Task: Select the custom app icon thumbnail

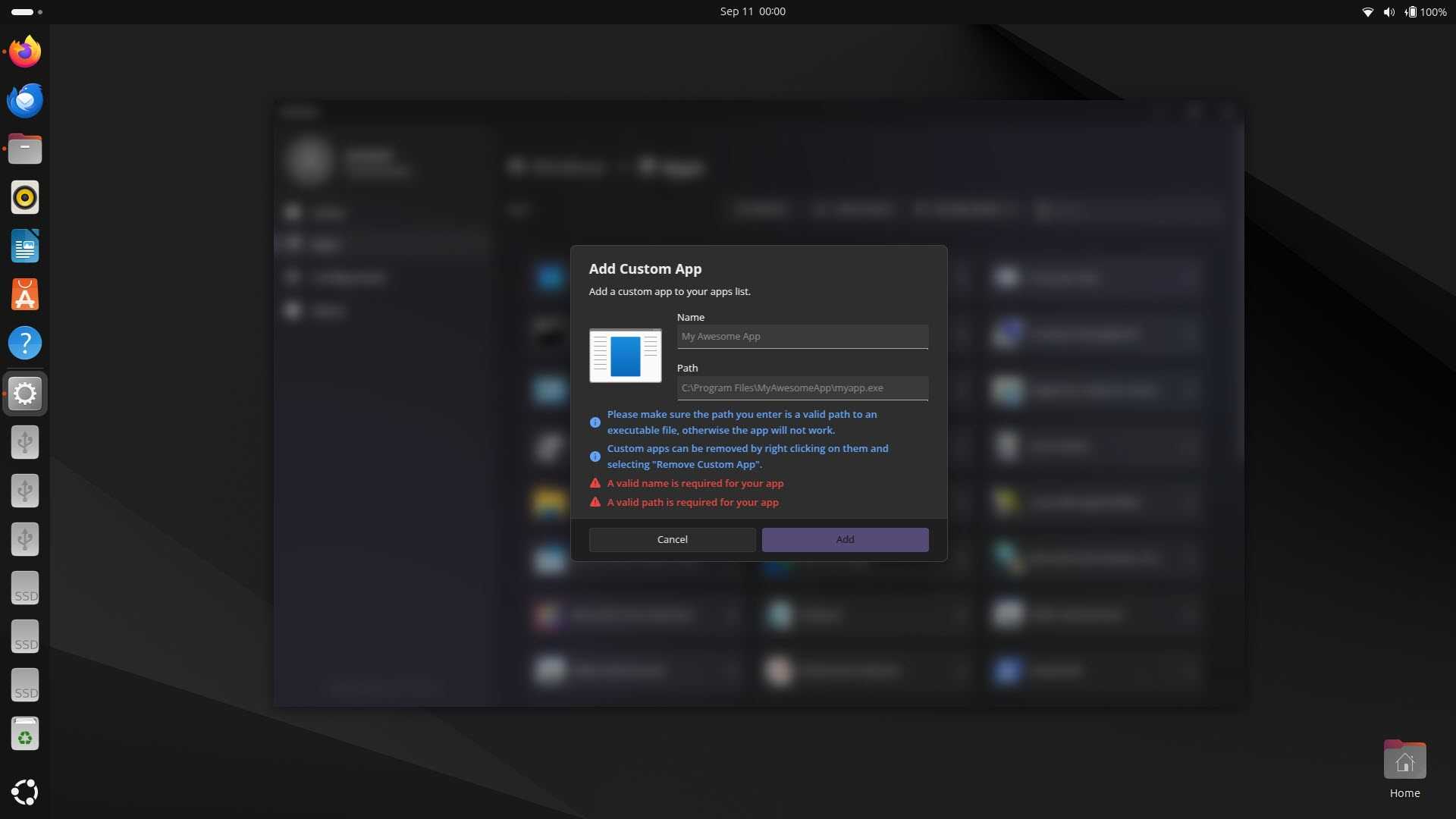Action: pyautogui.click(x=626, y=356)
